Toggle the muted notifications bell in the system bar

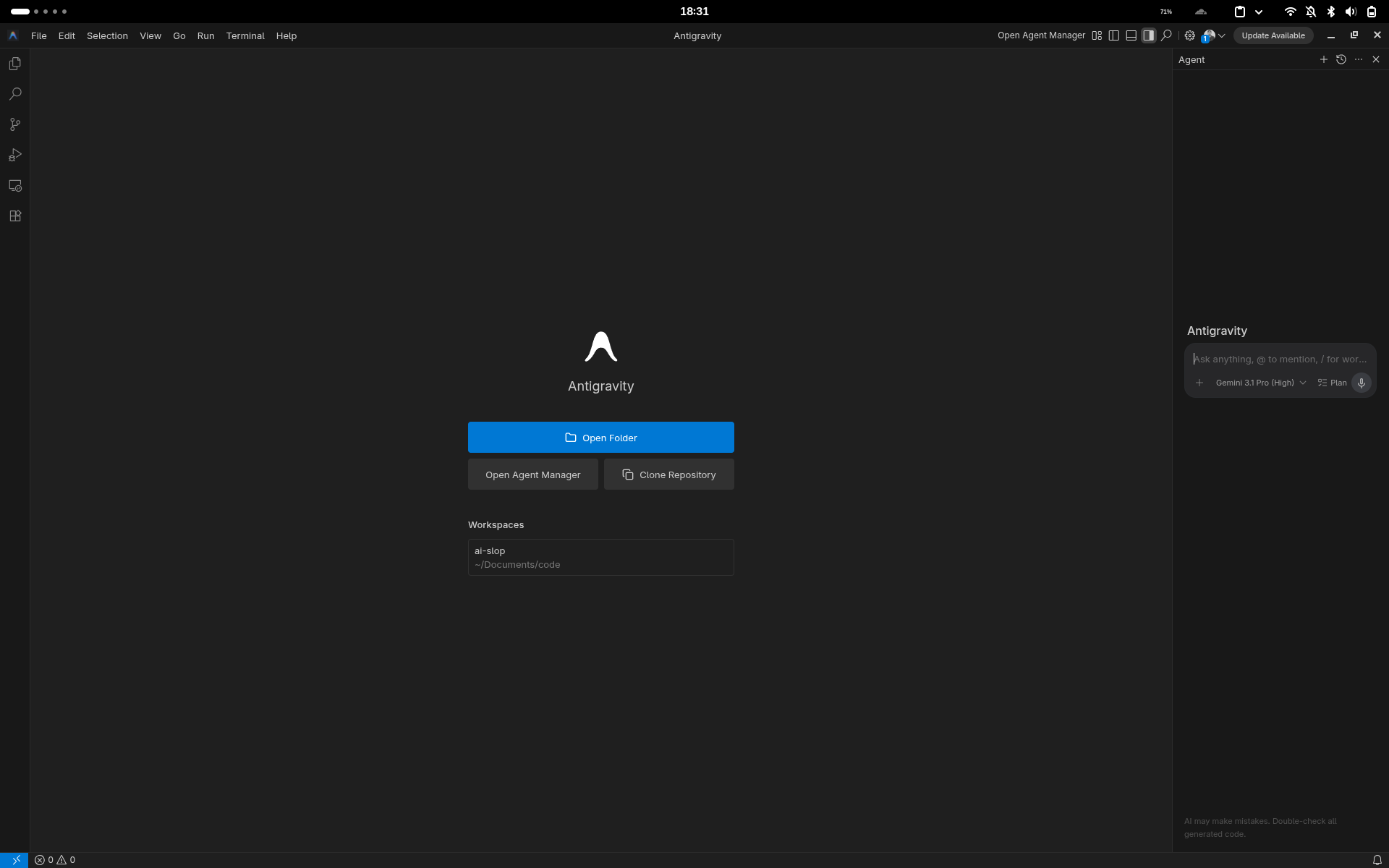pos(1311,12)
